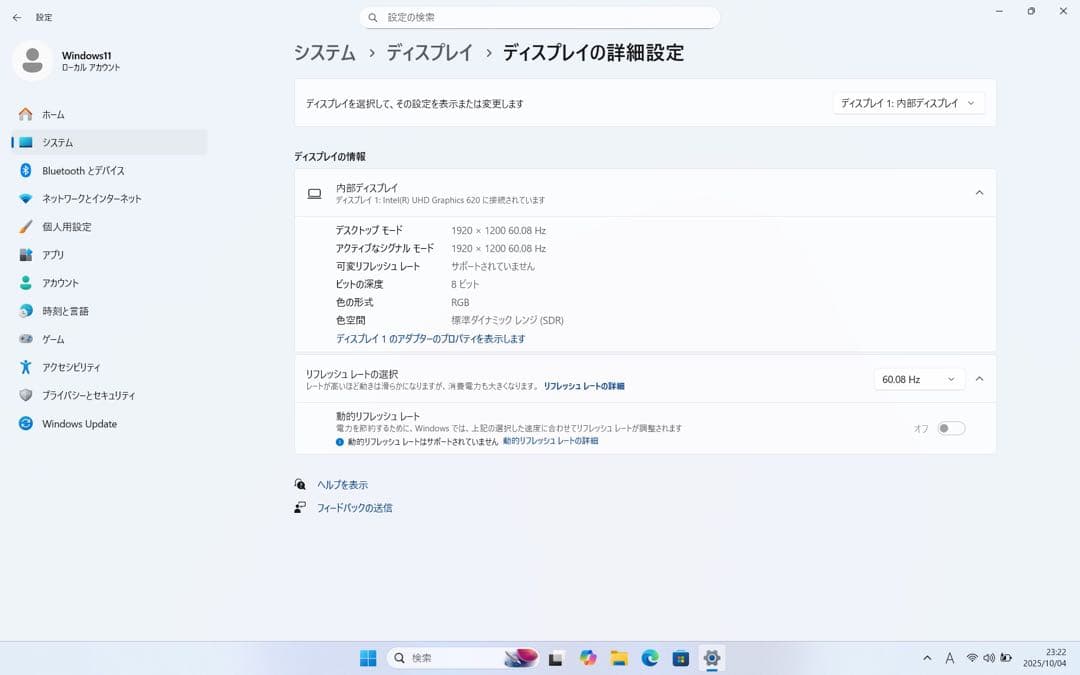
Task: Open the ディスプレイ 1: 内部ディスプレイ selector
Action: [907, 102]
